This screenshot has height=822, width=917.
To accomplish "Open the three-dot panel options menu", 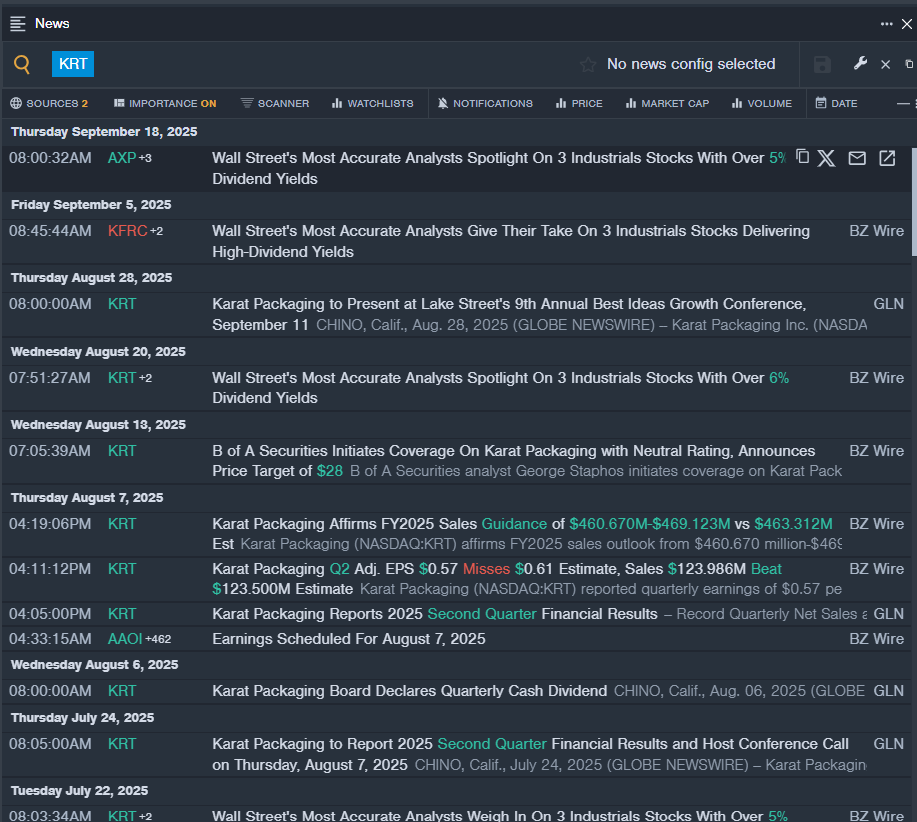I will [x=886, y=23].
